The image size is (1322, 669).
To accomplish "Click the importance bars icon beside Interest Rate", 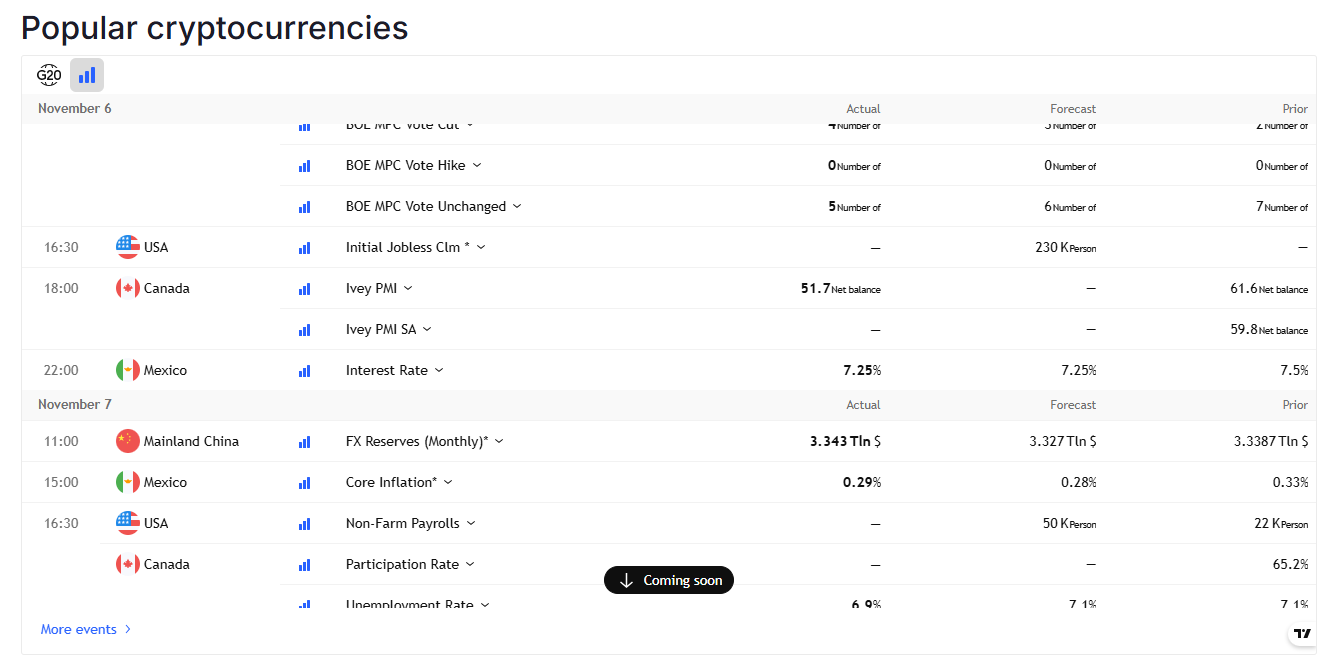I will tap(304, 371).
